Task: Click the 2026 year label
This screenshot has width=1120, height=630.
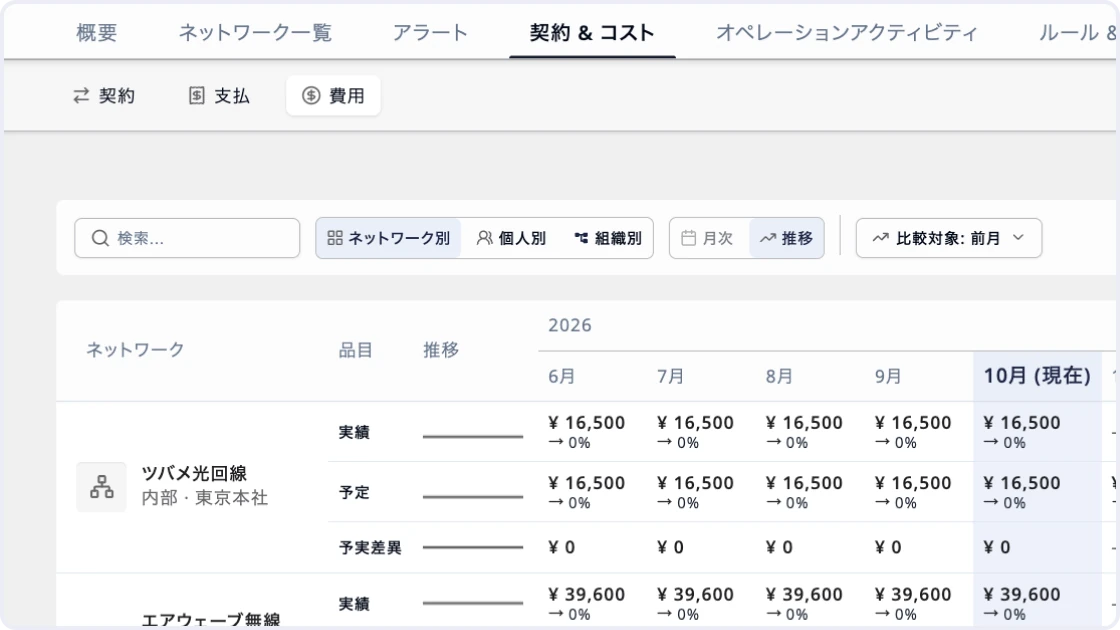Action: pyautogui.click(x=570, y=326)
